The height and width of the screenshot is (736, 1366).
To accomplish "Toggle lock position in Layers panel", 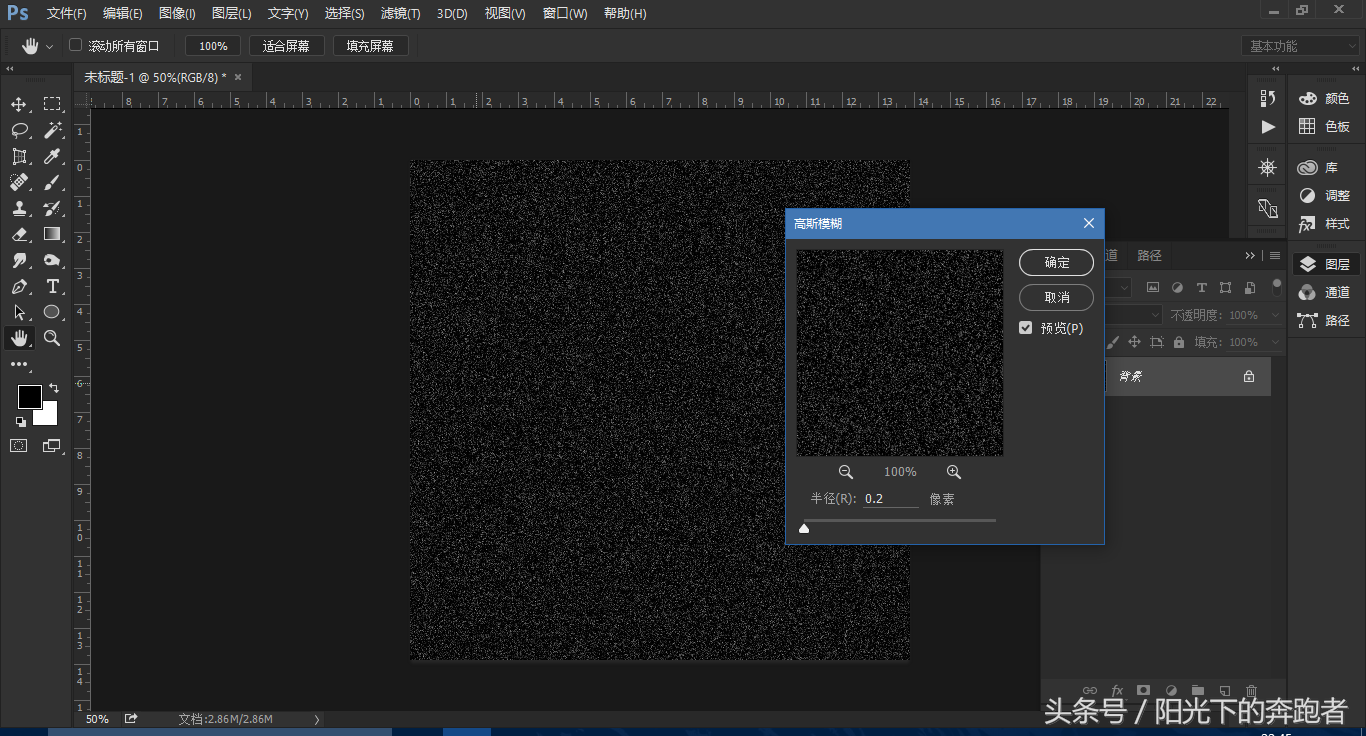I will pos(1134,342).
